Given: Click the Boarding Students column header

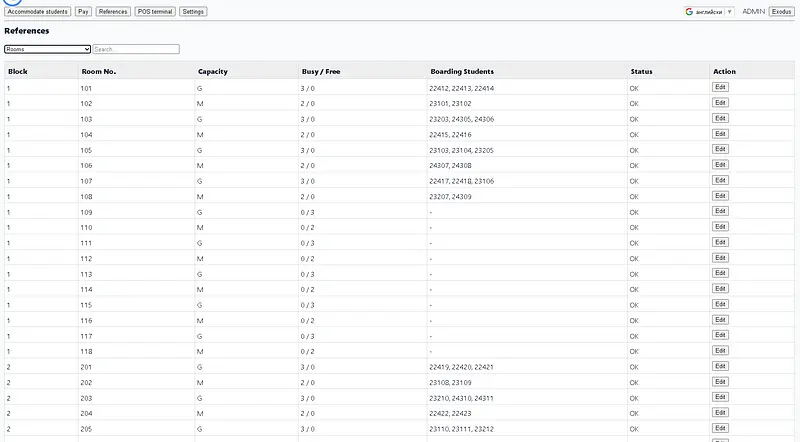Looking at the screenshot, I should pyautogui.click(x=461, y=71).
